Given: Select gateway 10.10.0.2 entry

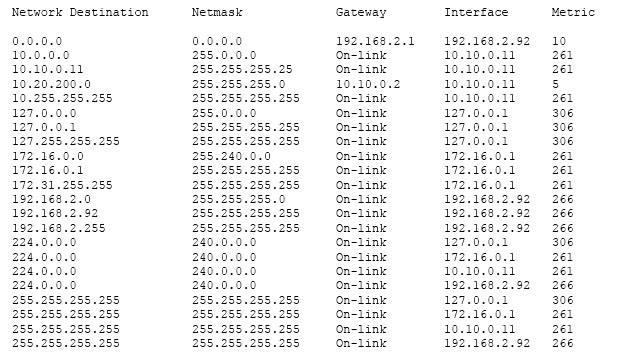Looking at the screenshot, I should click(368, 84).
